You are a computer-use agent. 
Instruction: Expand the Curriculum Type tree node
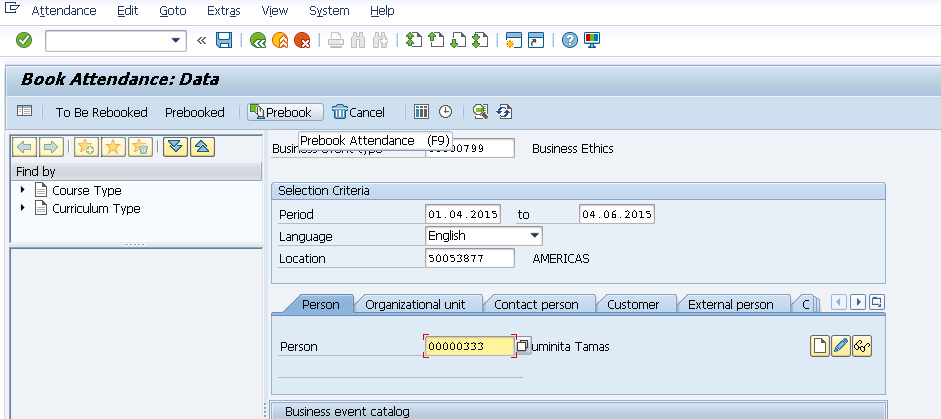[x=23, y=208]
